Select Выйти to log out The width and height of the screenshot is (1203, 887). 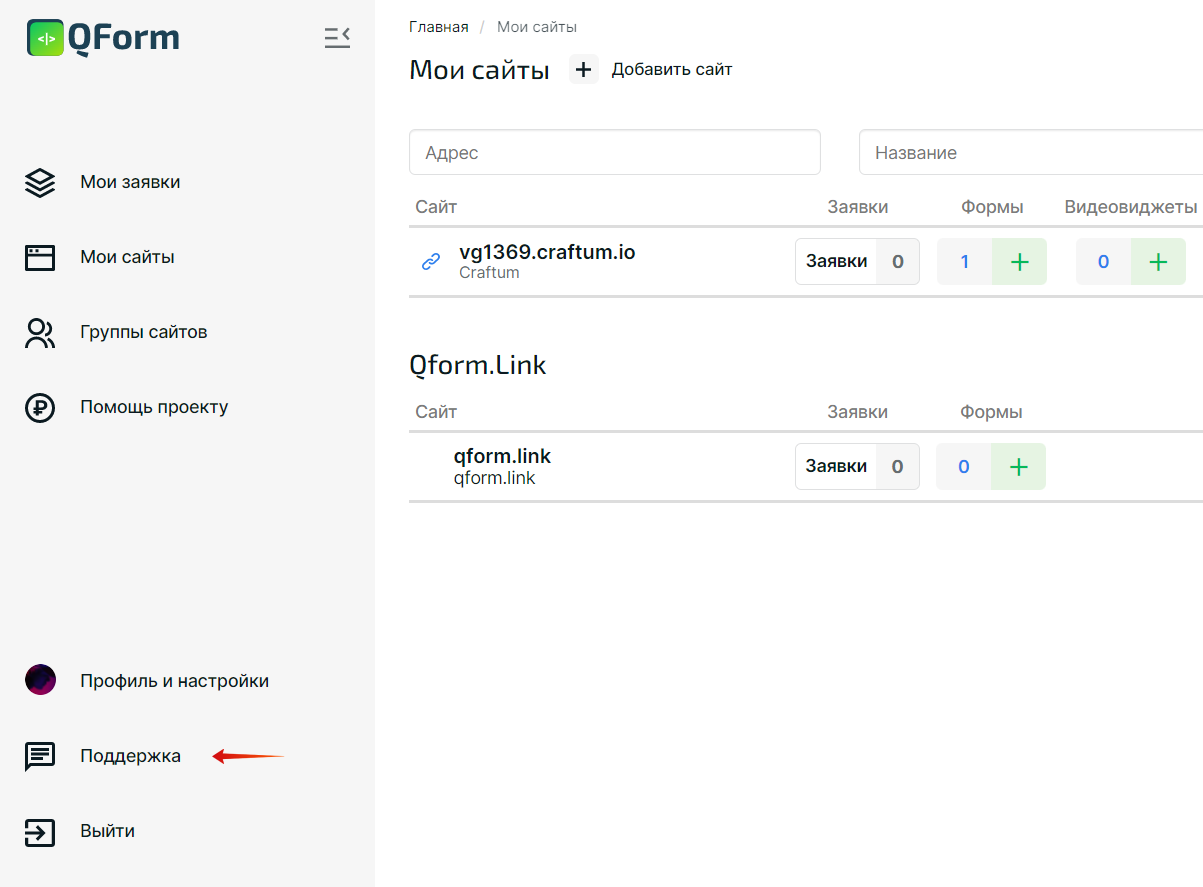(107, 831)
